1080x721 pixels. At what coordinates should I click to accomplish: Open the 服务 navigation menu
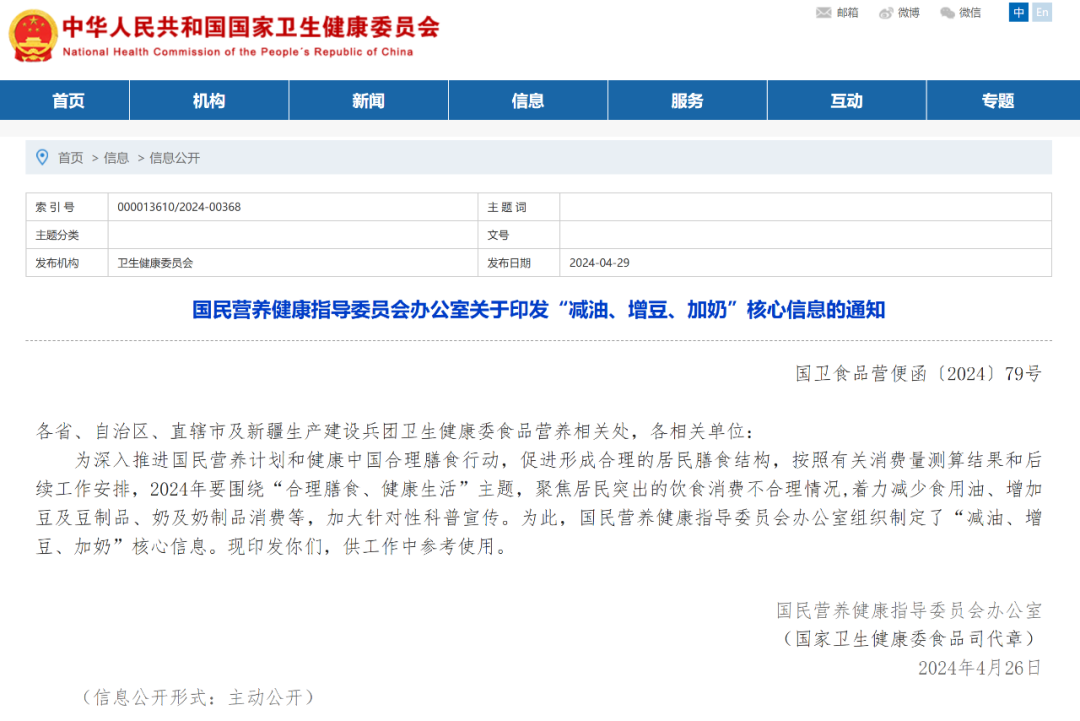tap(687, 100)
